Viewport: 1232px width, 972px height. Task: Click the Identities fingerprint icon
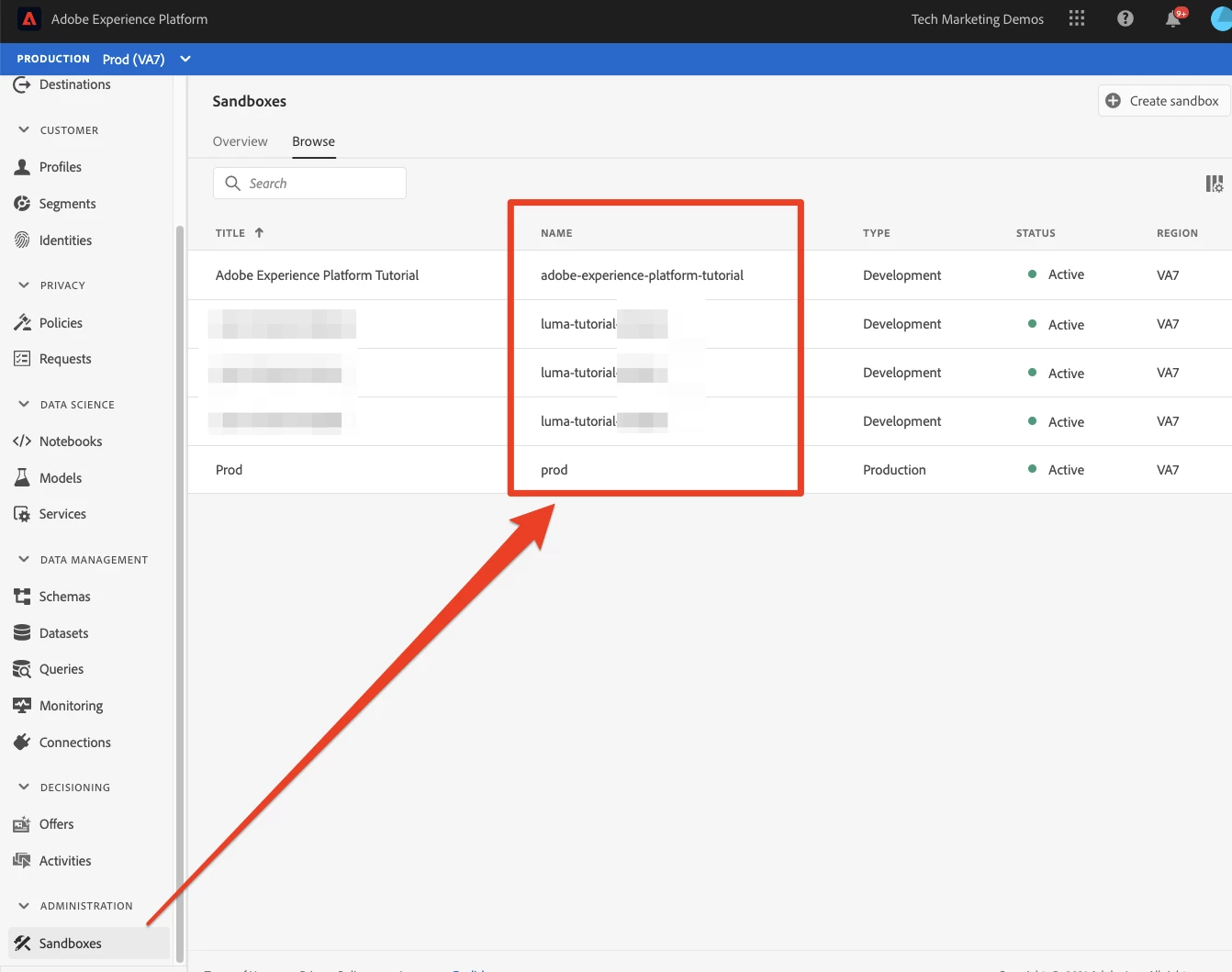pyautogui.click(x=22, y=240)
